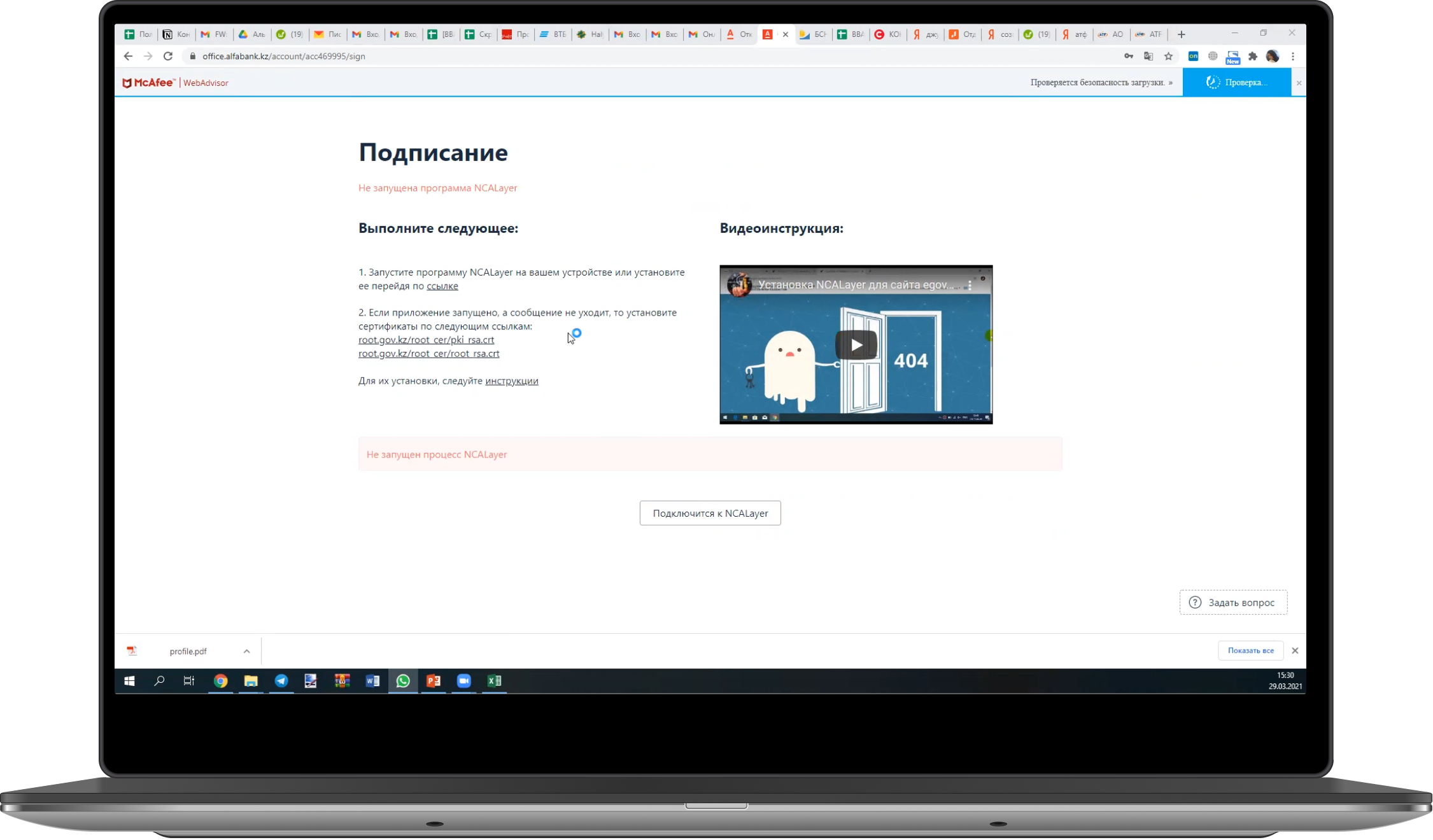The image size is (1433, 840).
Task: Click the 'Не запущена программа NCALayer' warning text
Action: [x=437, y=188]
